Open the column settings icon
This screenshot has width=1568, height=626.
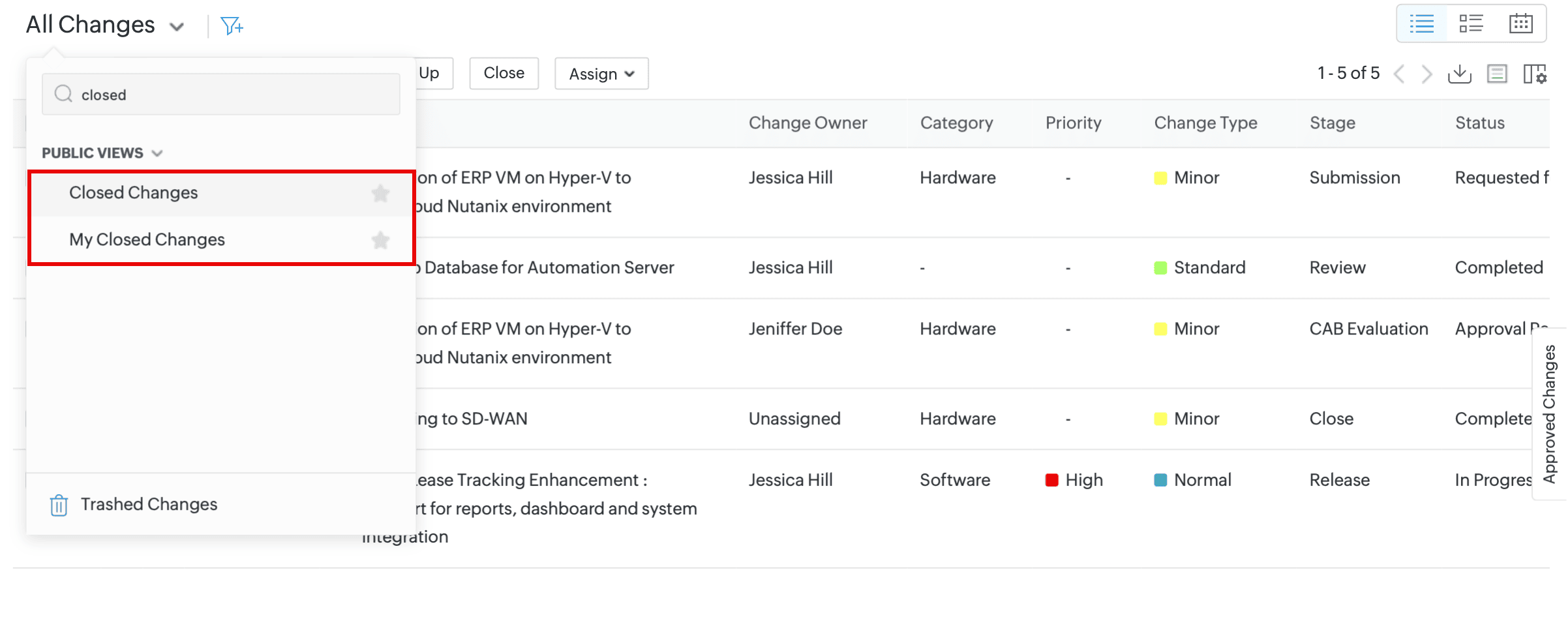1534,74
